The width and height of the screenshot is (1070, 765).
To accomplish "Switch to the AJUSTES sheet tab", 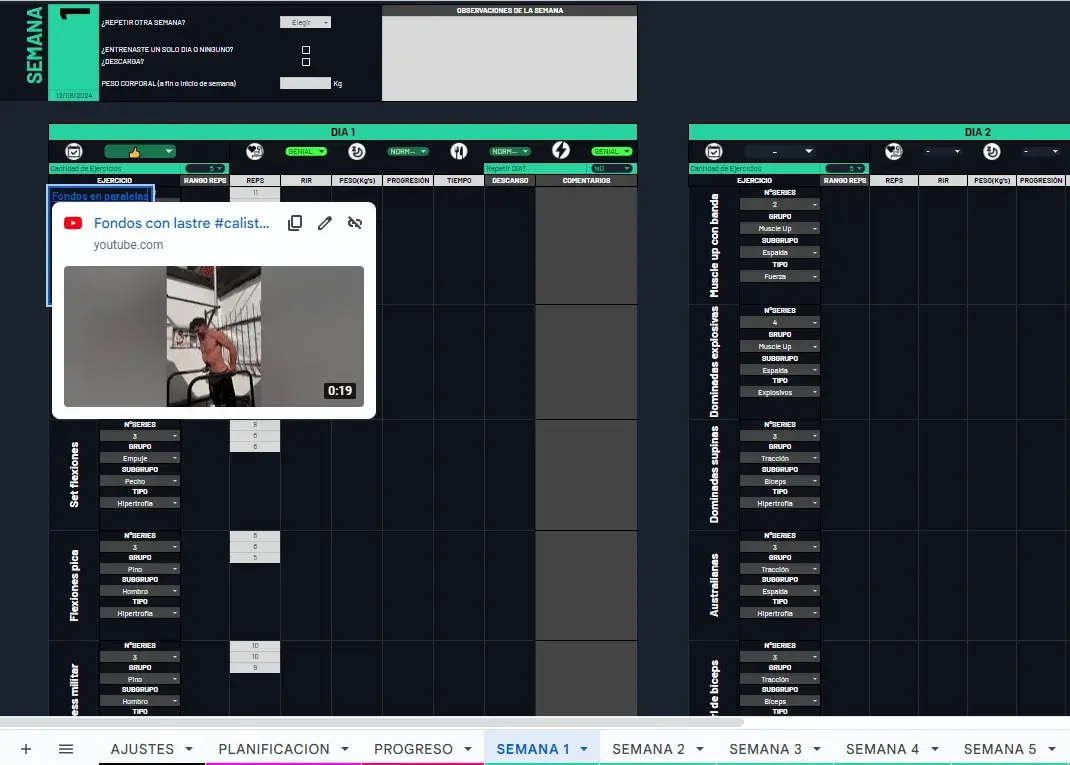I will 142,749.
